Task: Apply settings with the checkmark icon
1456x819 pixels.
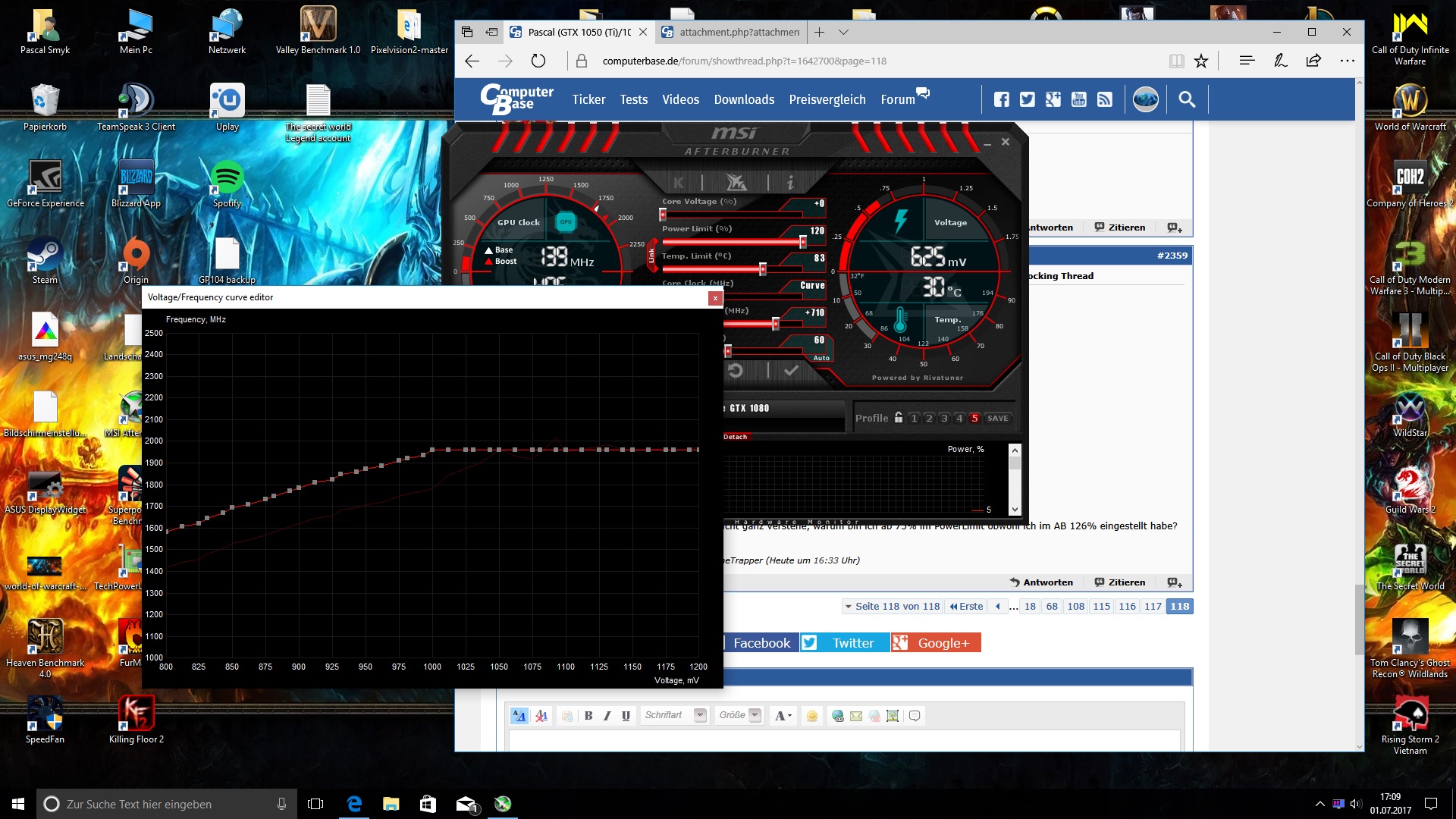Action: point(791,370)
